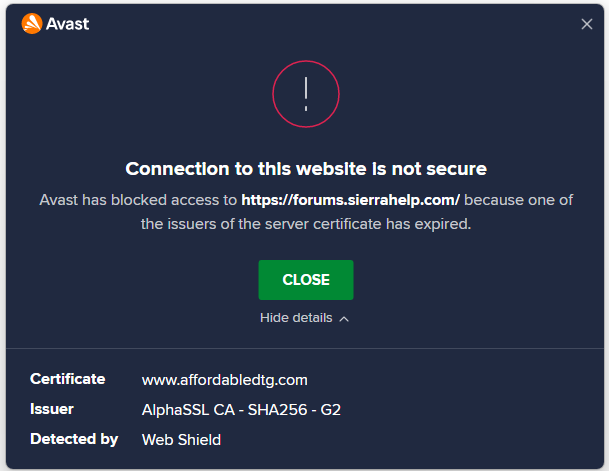Click the AlphaSSL CA - SHA256 - G2 issuer value
Viewport: 609px width, 471px height.
click(241, 410)
